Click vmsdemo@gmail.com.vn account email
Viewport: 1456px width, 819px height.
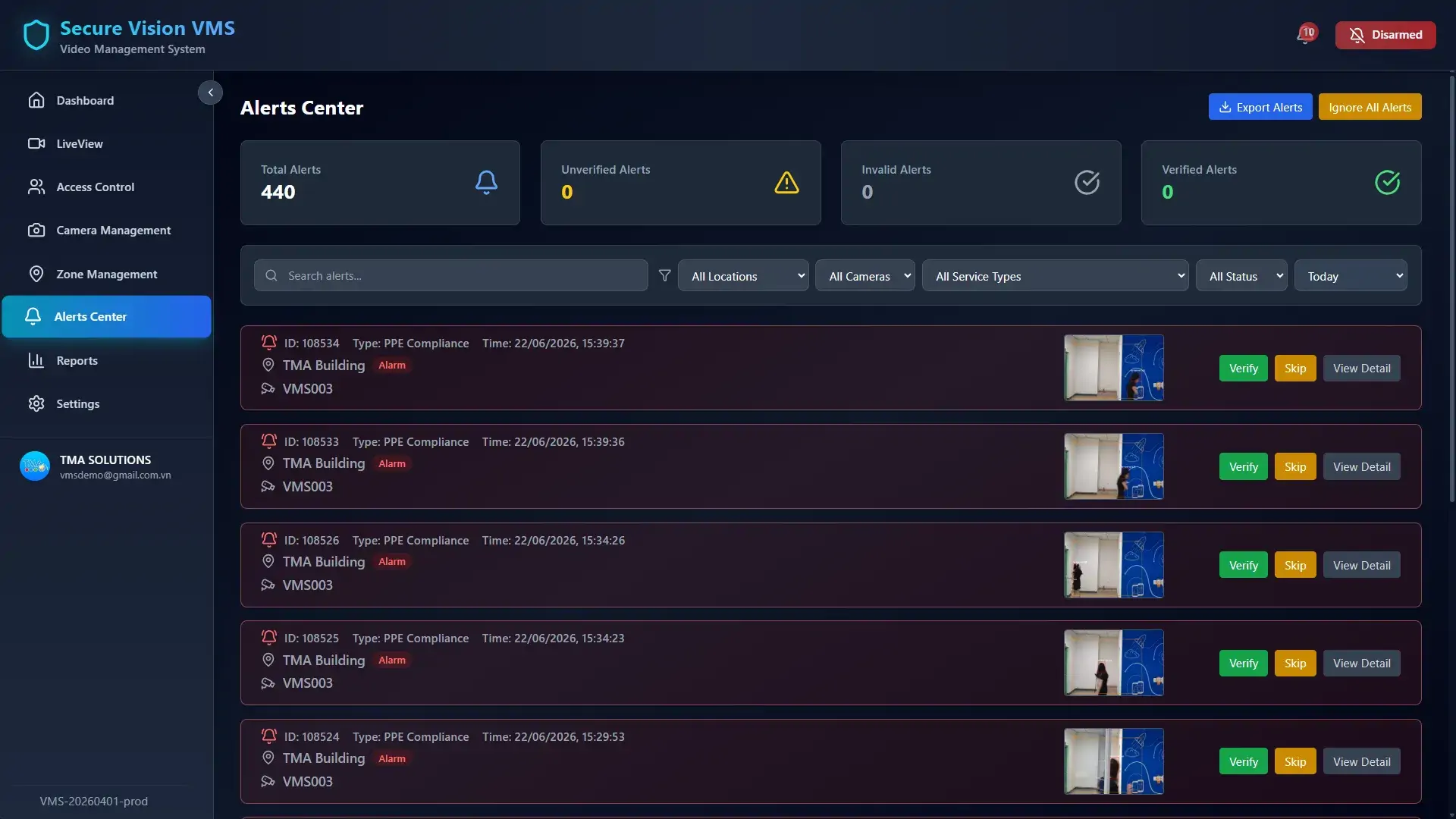coord(115,475)
